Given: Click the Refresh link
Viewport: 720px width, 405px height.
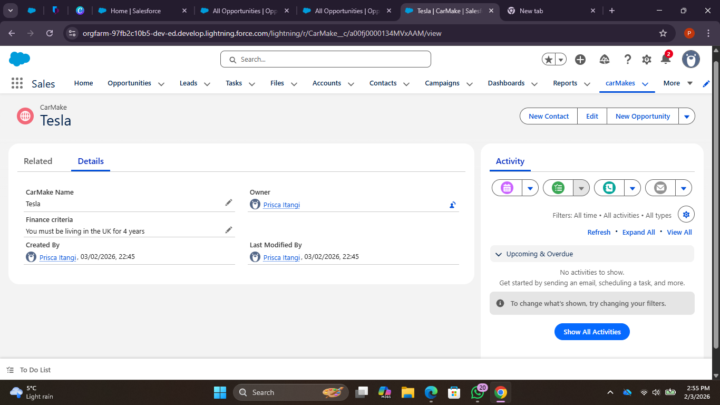Looking at the screenshot, I should click(599, 232).
